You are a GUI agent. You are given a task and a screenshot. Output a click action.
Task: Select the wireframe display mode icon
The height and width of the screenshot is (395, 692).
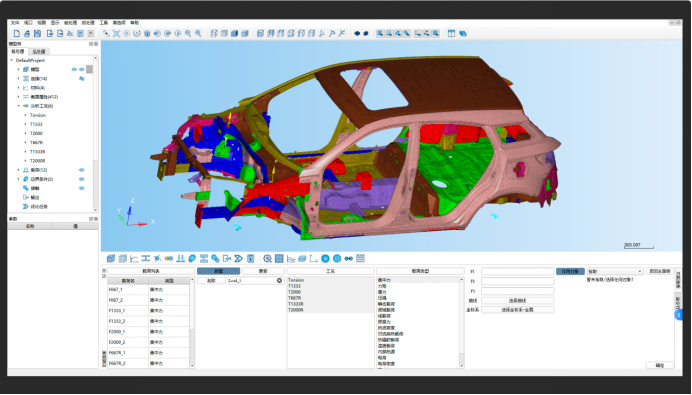coord(214,34)
